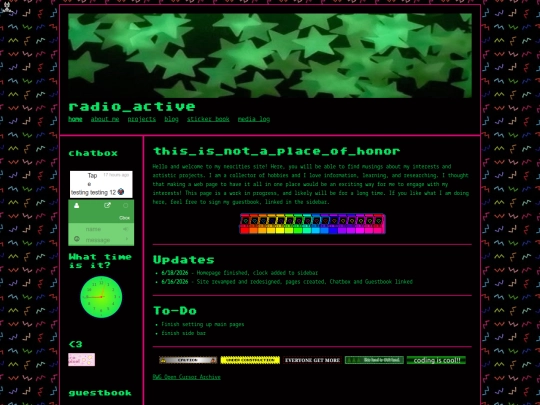The height and width of the screenshot is (405, 540).
Task: Click the 'finish side bar' to-do item
Action: click(x=184, y=333)
